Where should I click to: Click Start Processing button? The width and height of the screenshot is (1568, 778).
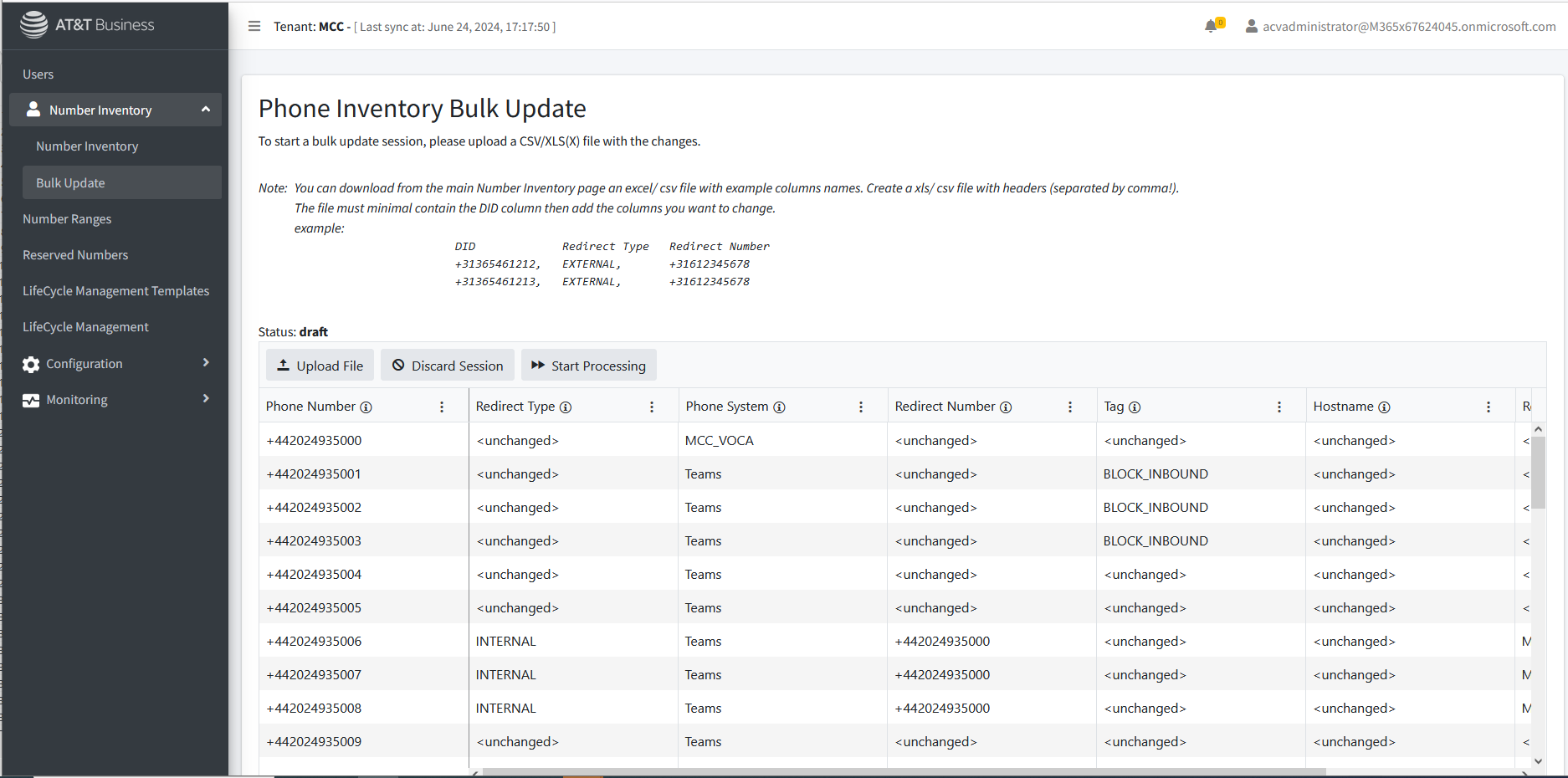tap(588, 366)
